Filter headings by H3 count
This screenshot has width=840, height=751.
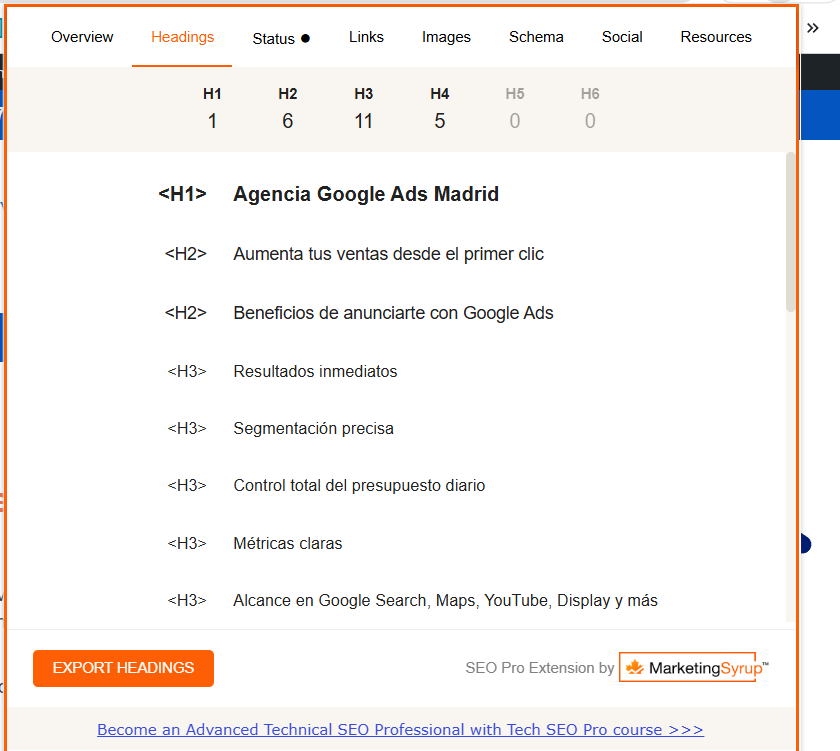pos(364,109)
